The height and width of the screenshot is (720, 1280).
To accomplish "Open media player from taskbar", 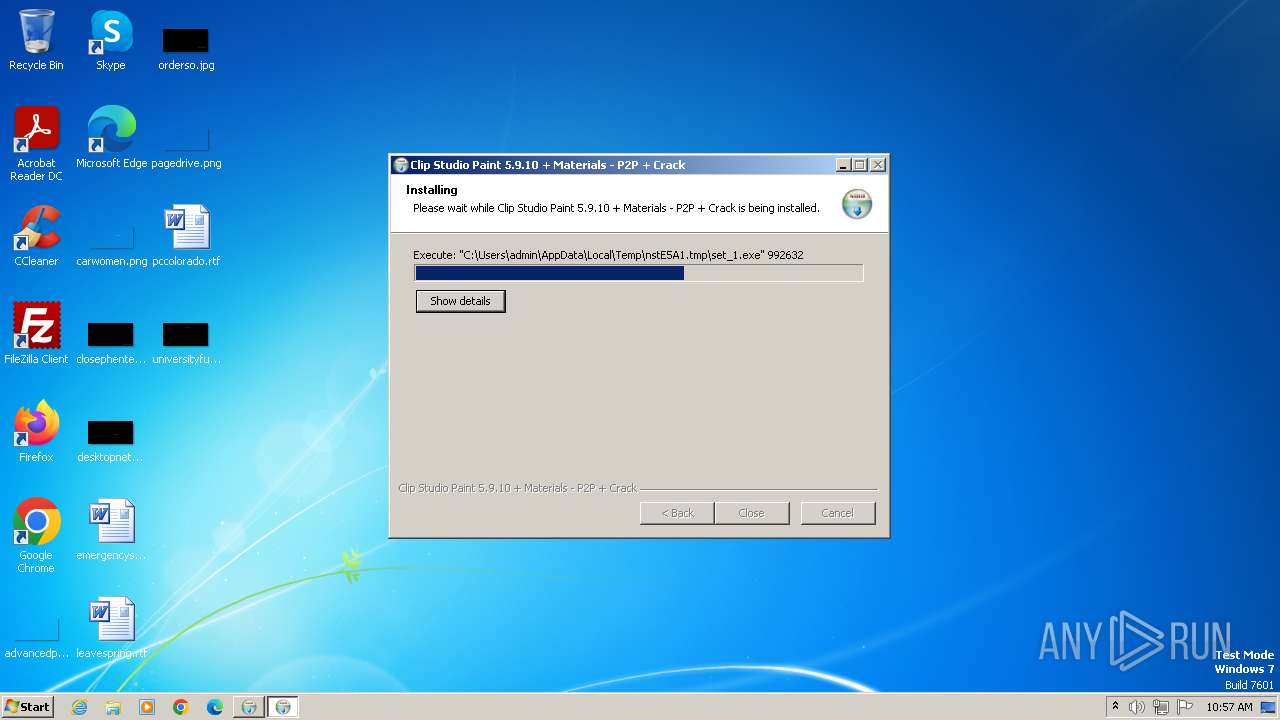I will [x=147, y=707].
